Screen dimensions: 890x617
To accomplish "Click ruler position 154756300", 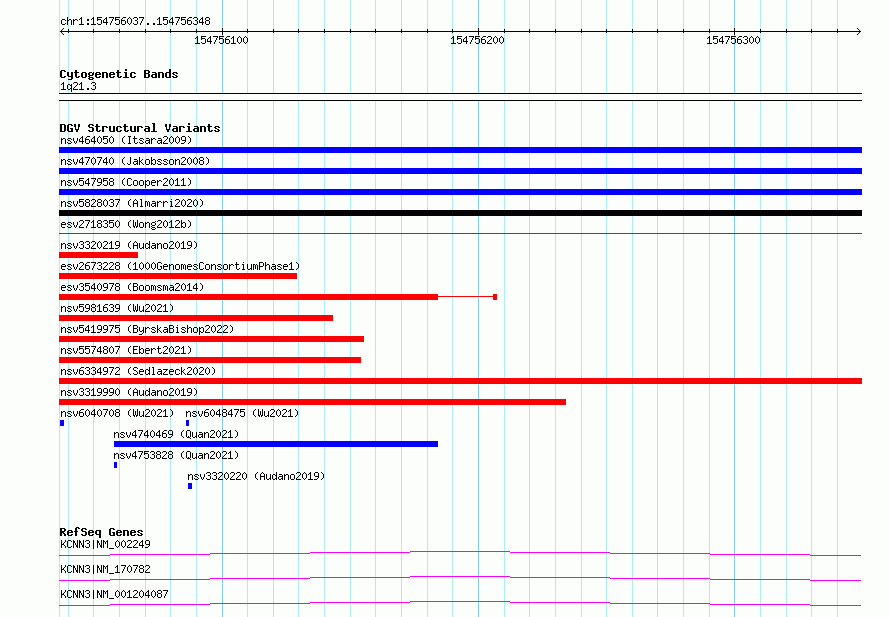I will click(733, 40).
